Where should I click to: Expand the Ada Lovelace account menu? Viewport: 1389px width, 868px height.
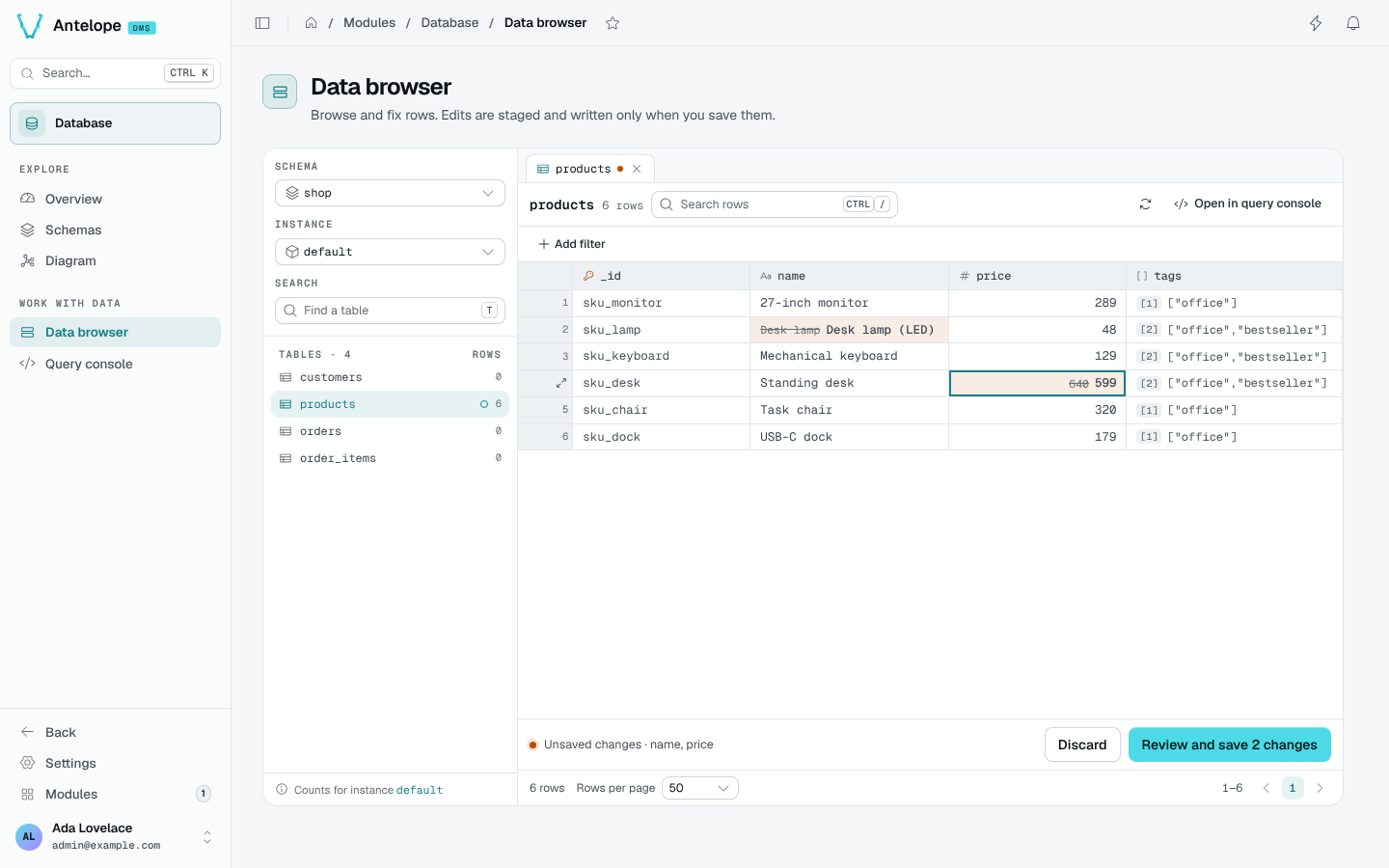point(115,836)
